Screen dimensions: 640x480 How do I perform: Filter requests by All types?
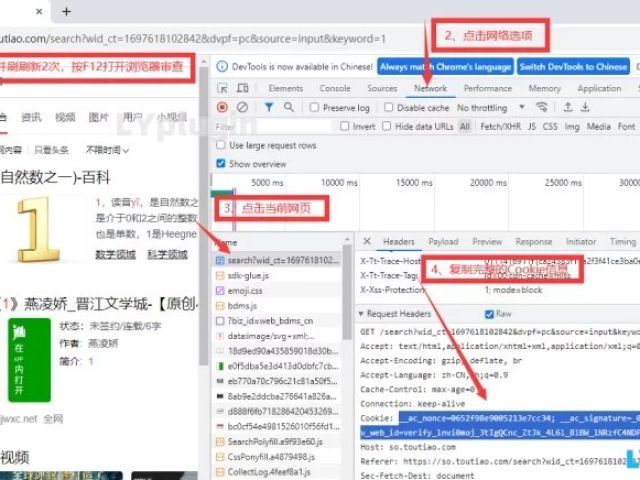pyautogui.click(x=465, y=127)
